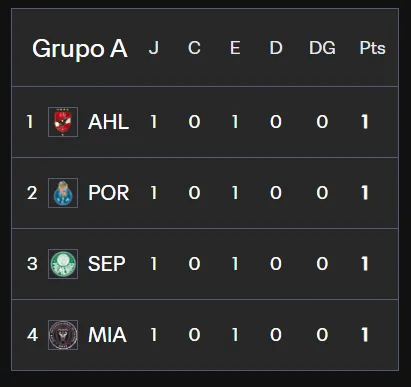Click the J column header
The image size is (411, 387).
pyautogui.click(x=154, y=48)
